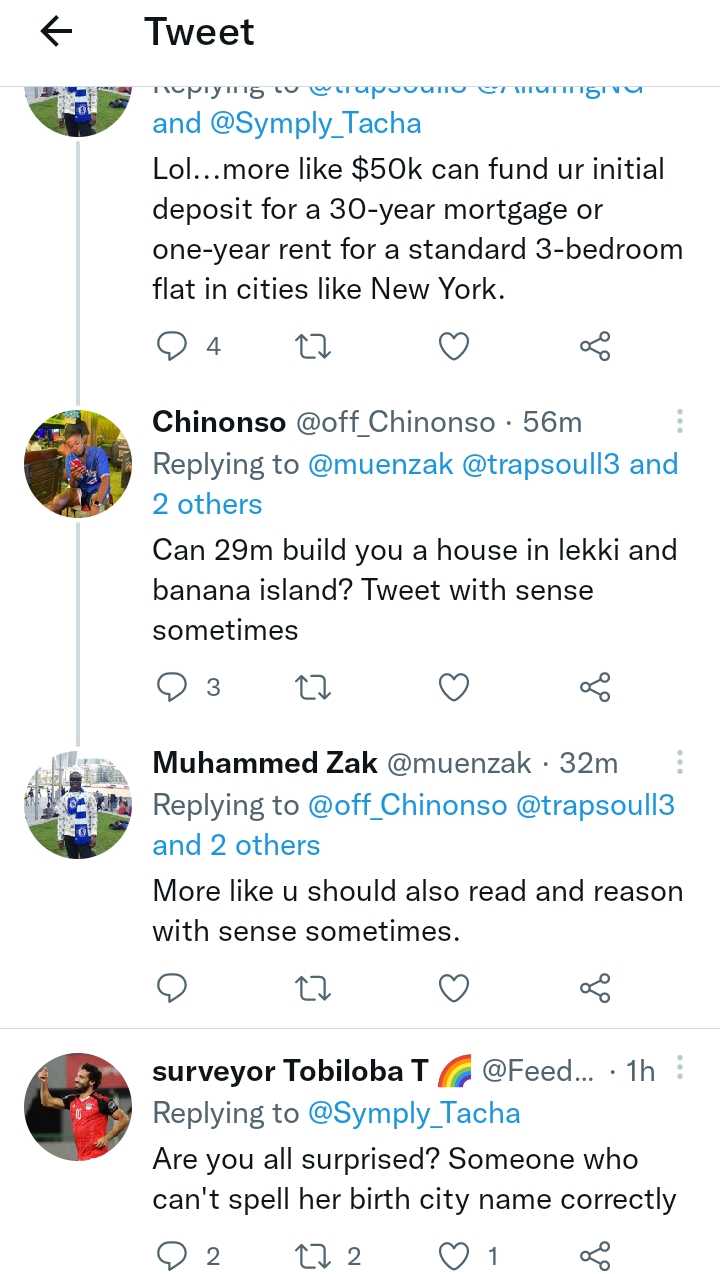Open more options on Chinonso's tweet
Screen dimensions: 720x1274
[679, 422]
